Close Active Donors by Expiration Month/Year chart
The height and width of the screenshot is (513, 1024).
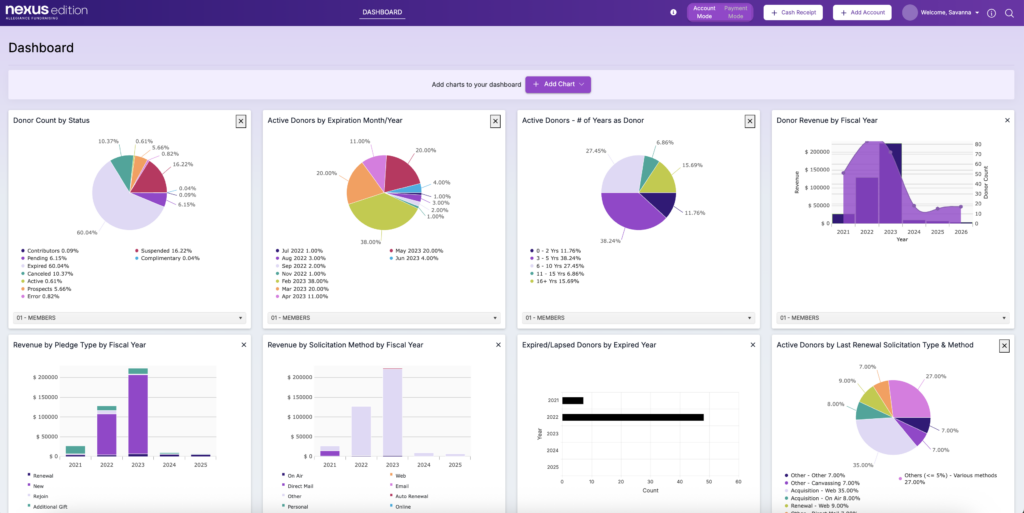495,121
